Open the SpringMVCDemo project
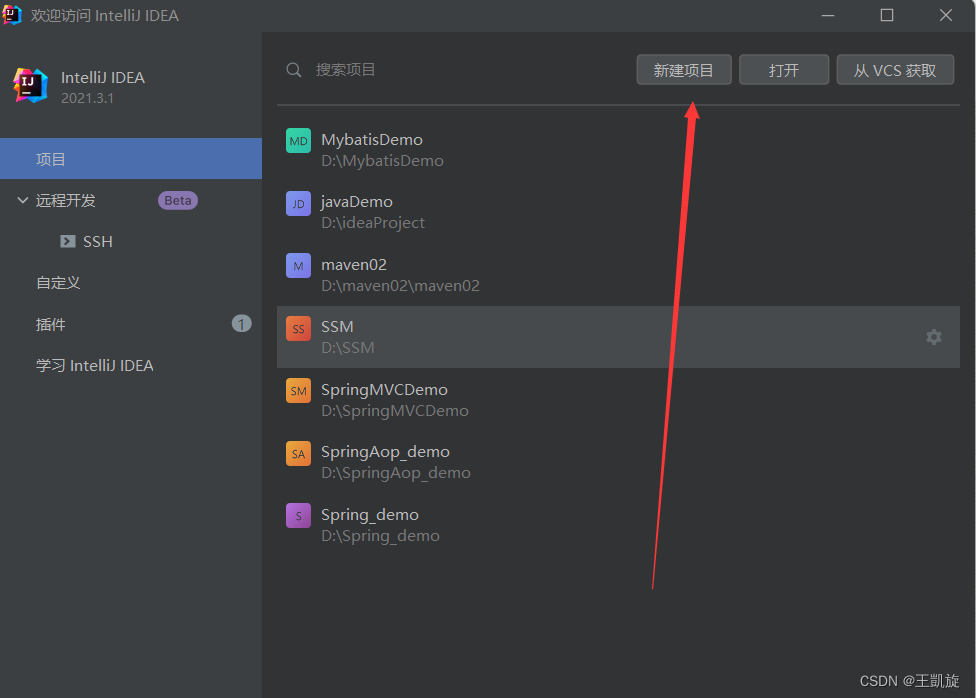Screen dimensions: 976x698 click(x=618, y=400)
